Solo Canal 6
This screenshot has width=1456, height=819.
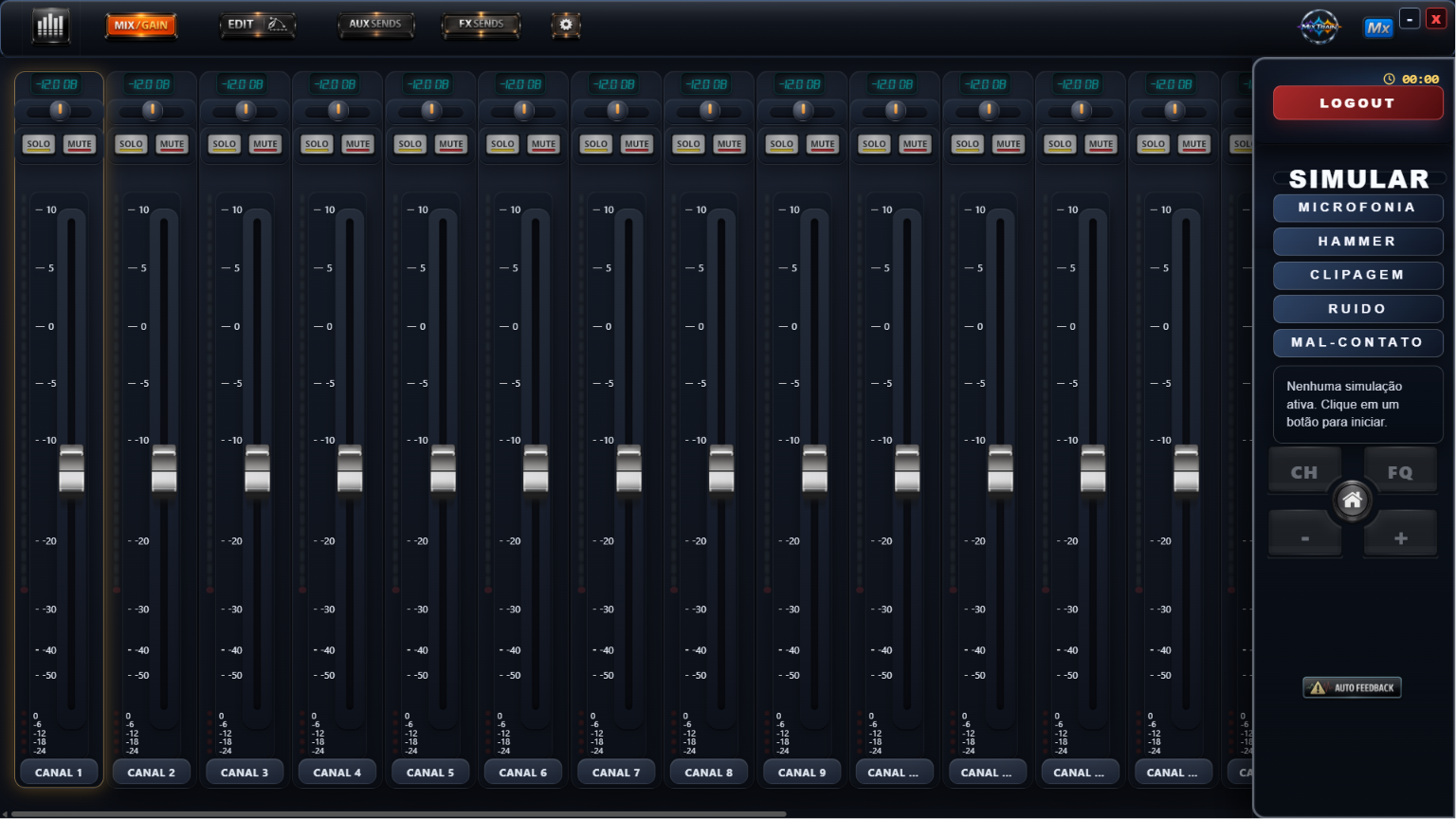pos(503,144)
